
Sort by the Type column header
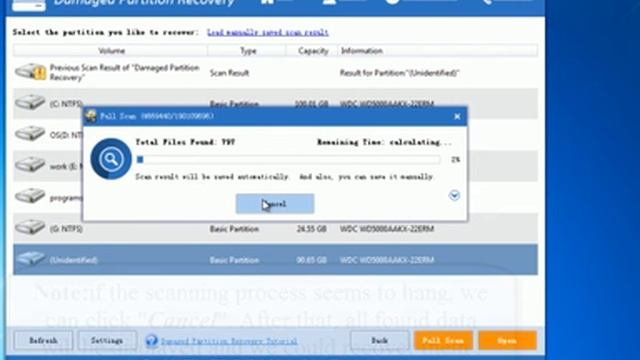(x=247, y=51)
